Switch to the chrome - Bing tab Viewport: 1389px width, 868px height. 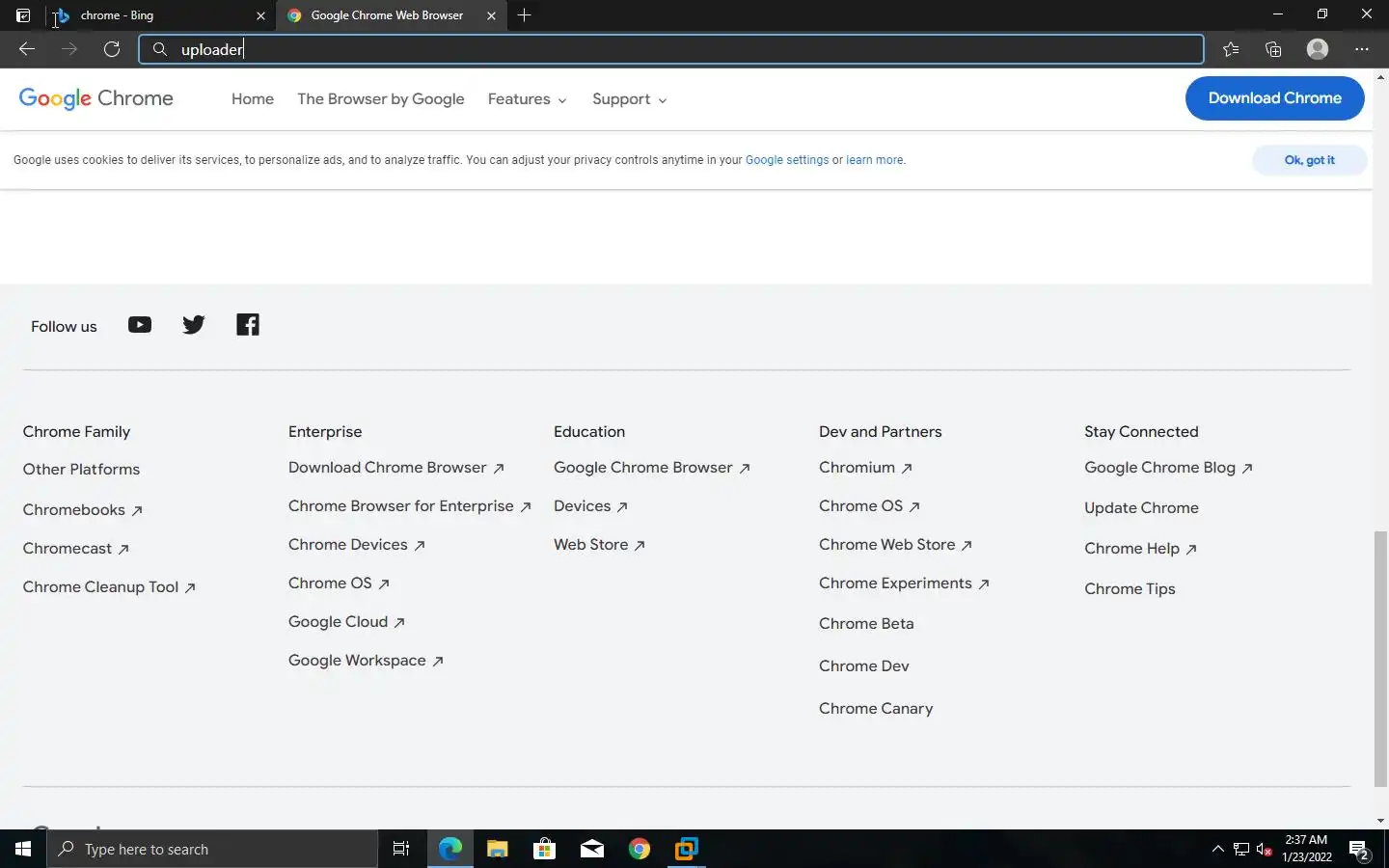click(160, 15)
